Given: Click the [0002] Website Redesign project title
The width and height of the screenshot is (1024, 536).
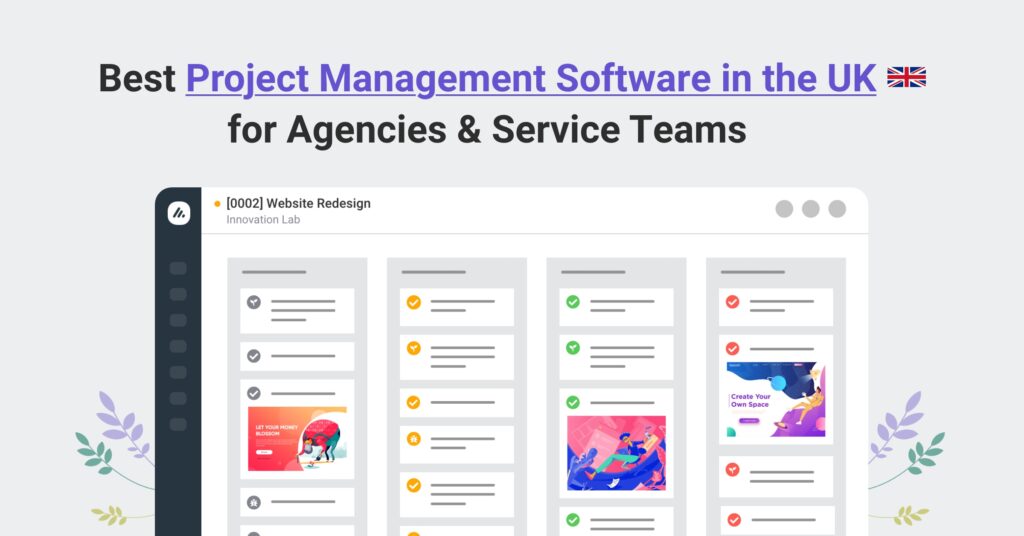Looking at the screenshot, I should (x=298, y=203).
